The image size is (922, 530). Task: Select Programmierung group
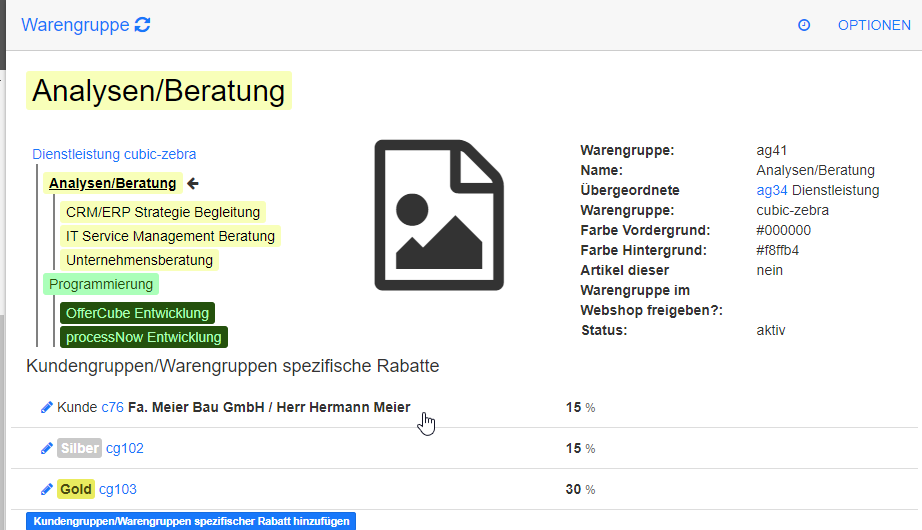pos(101,284)
